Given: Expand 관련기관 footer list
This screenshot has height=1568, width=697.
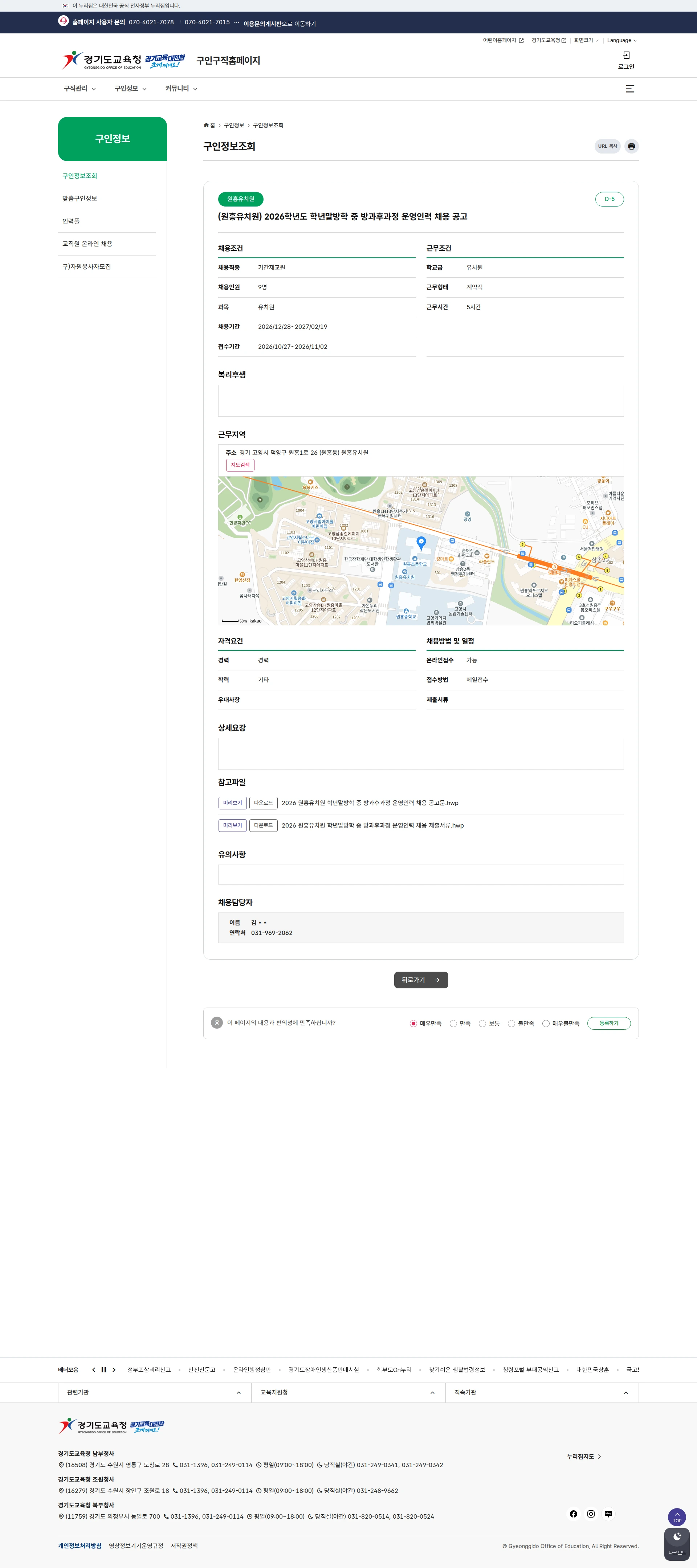Looking at the screenshot, I should (x=155, y=1393).
